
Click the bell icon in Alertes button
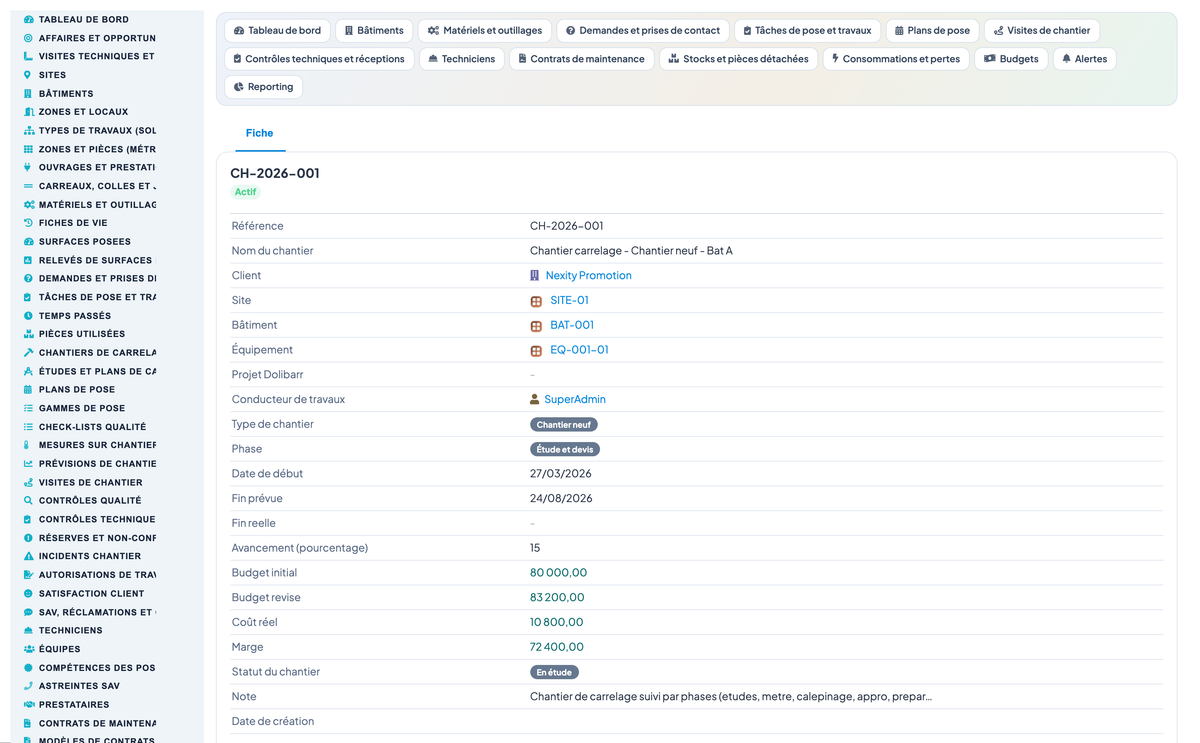[x=1067, y=59]
